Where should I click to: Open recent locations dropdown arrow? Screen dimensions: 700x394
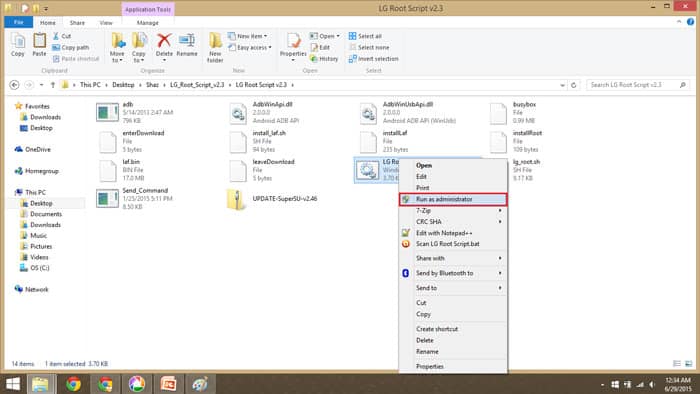coord(42,85)
